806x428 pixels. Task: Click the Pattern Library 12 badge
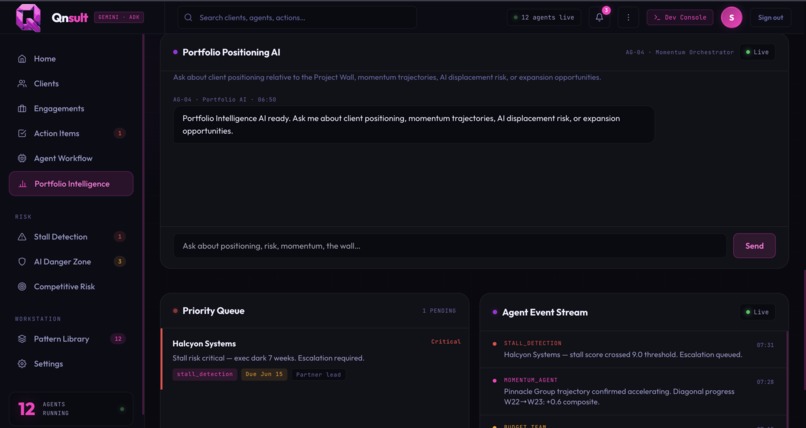click(x=118, y=339)
